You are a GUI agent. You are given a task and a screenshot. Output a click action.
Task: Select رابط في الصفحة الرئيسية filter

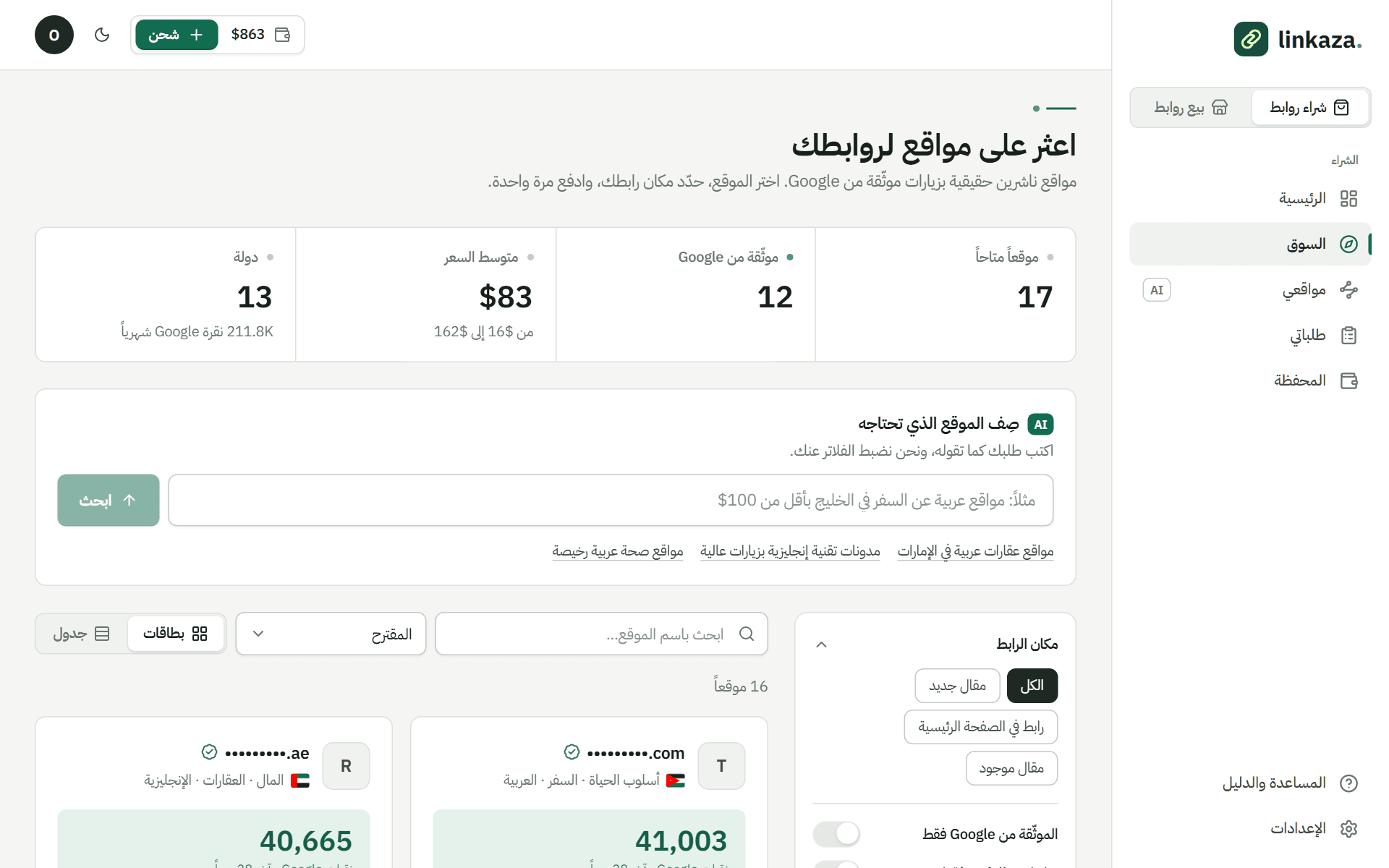(981, 727)
